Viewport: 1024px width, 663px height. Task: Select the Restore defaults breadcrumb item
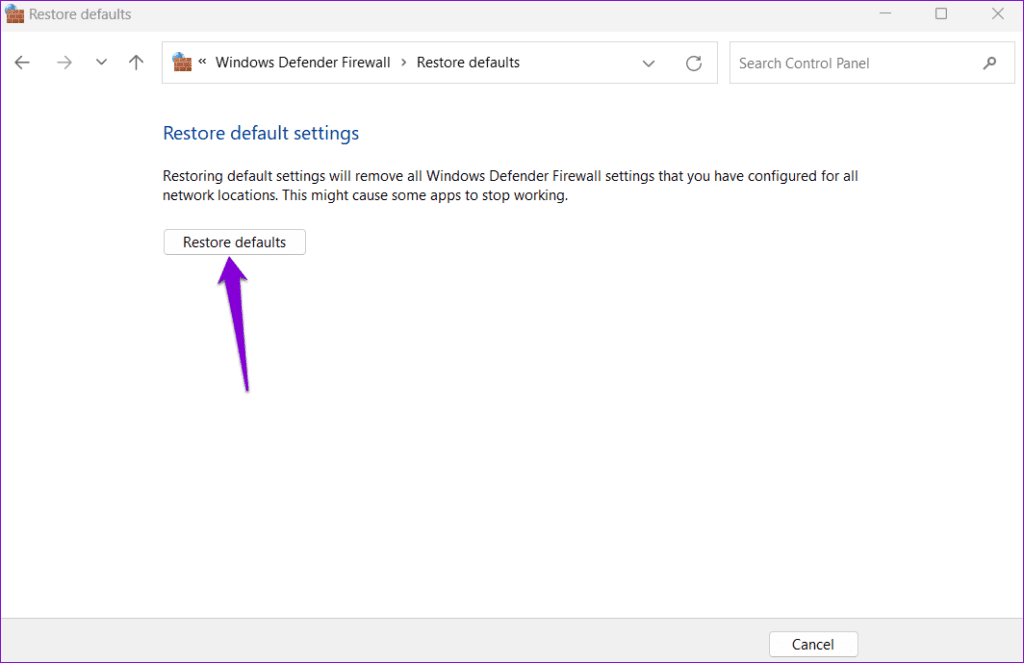click(468, 62)
